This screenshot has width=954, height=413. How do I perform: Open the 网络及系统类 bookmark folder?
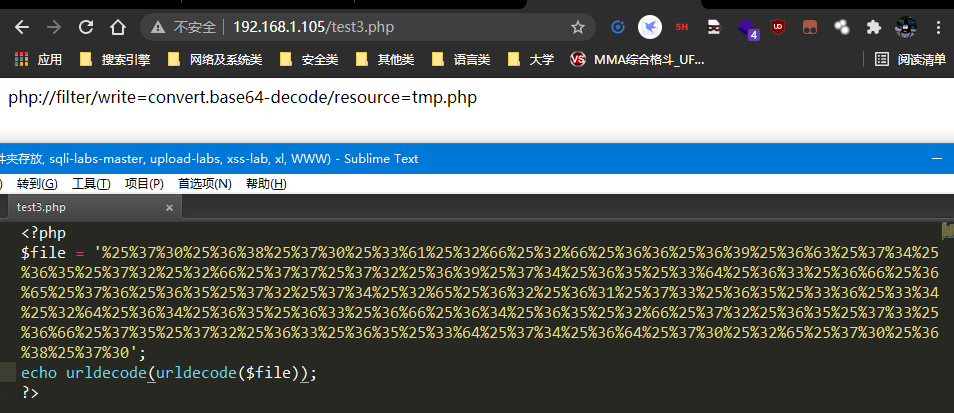coord(215,59)
